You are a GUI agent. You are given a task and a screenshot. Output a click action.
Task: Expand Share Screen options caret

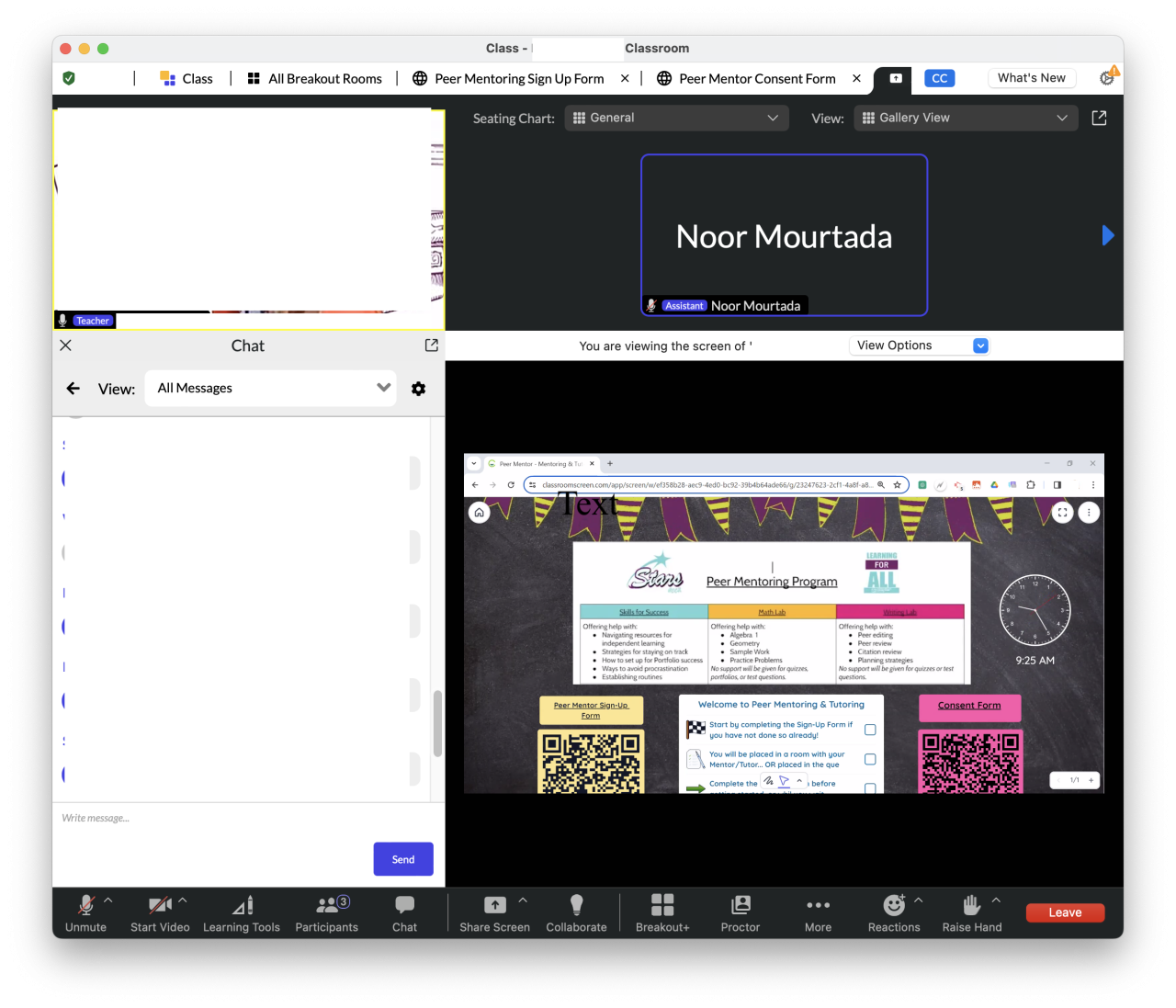click(523, 900)
